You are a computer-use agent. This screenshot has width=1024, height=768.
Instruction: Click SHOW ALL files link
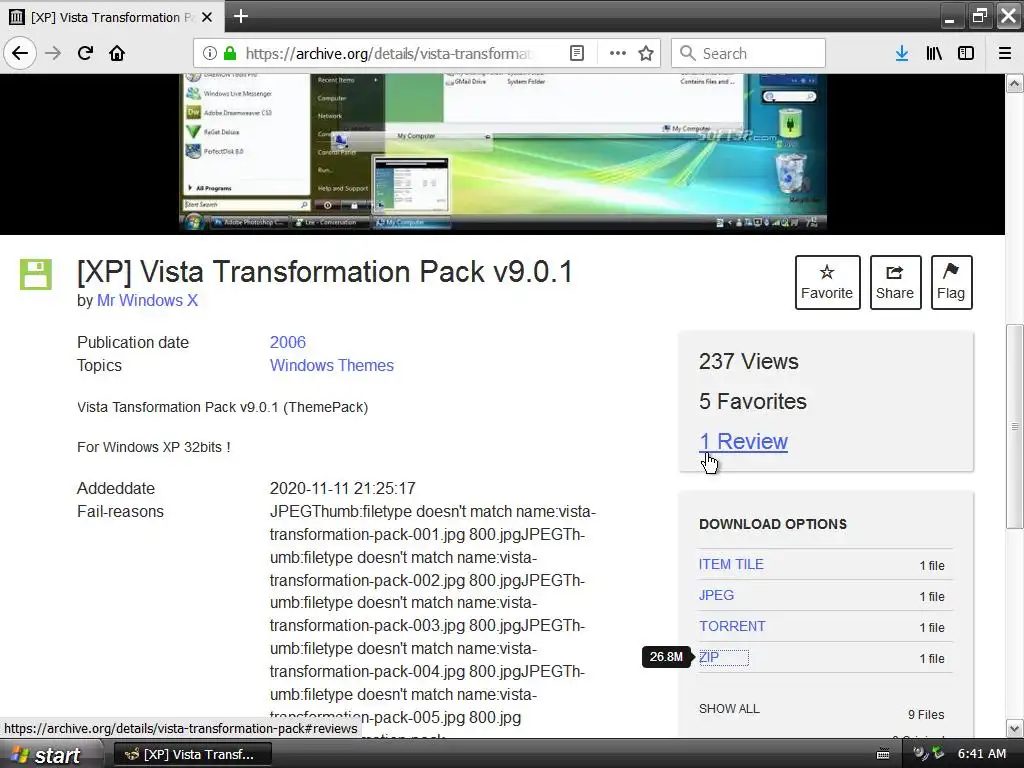[729, 709]
